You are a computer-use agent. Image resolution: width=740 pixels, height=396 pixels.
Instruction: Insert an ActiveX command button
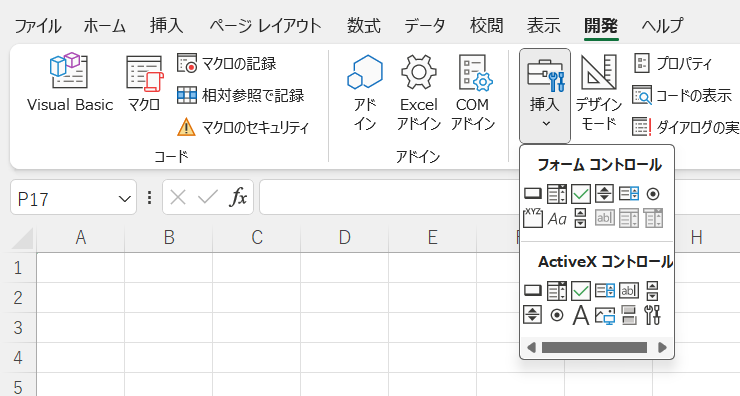tap(533, 290)
